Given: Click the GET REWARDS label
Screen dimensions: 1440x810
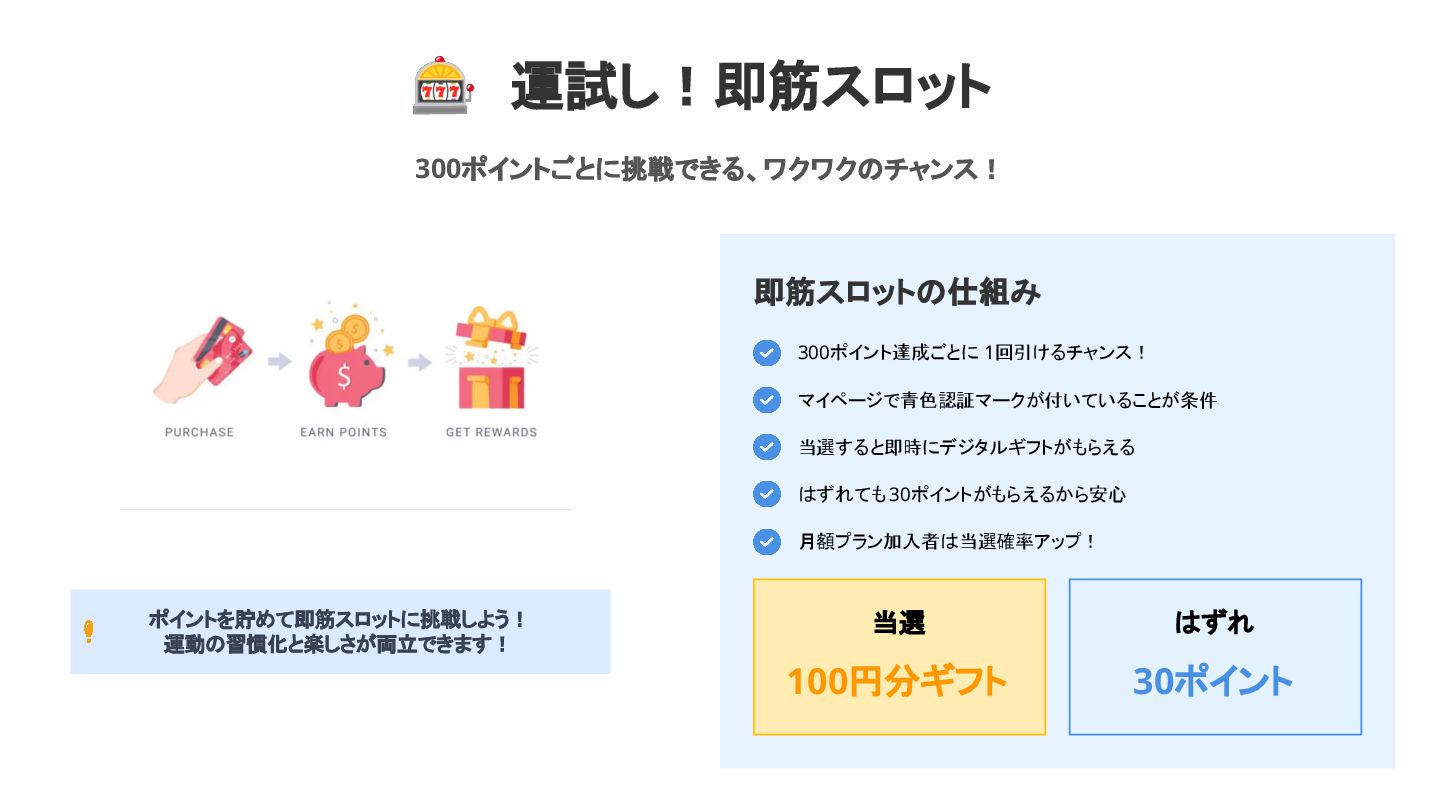Looking at the screenshot, I should [491, 432].
